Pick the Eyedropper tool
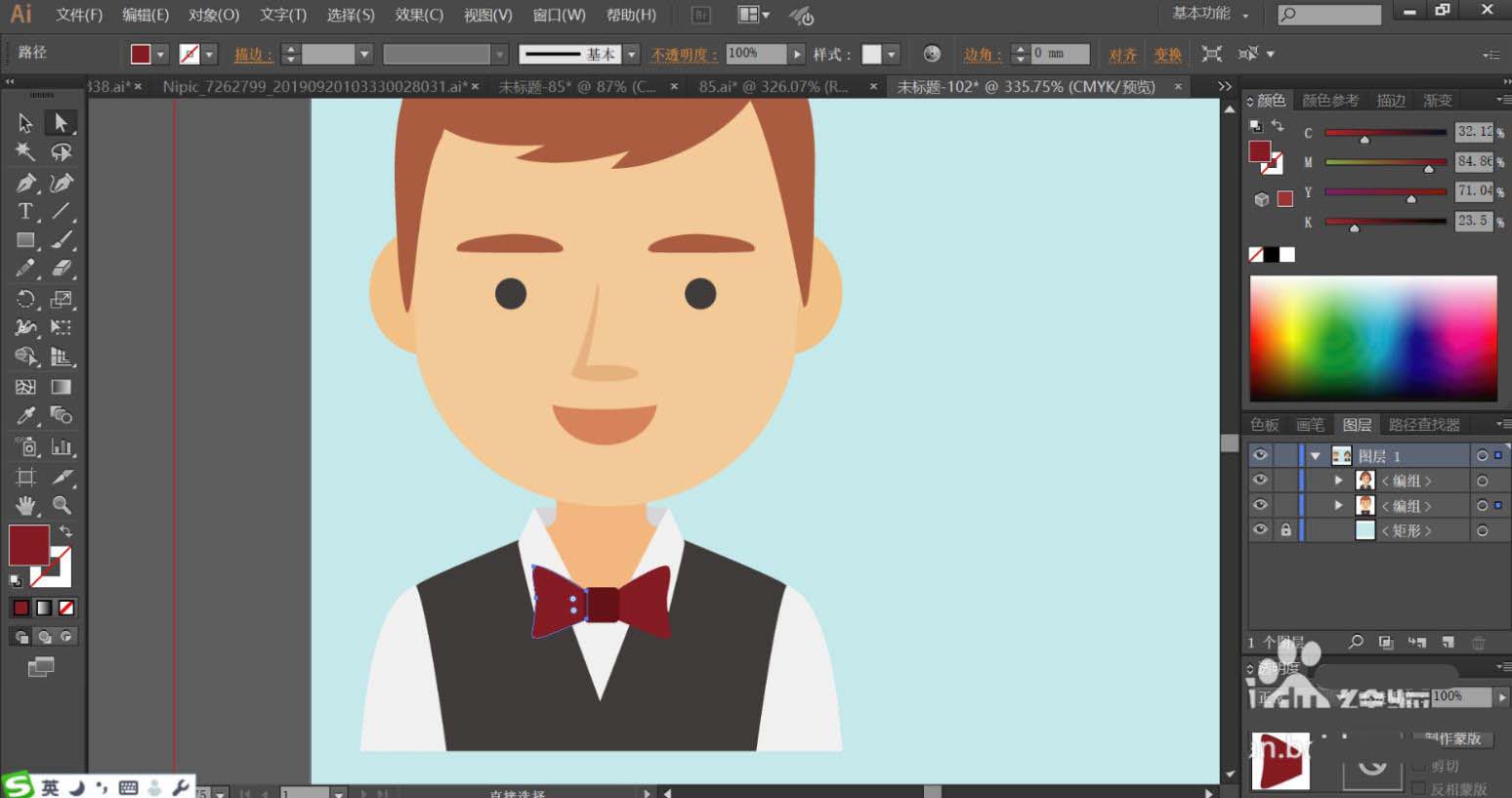Image resolution: width=1512 pixels, height=798 pixels. [x=25, y=416]
